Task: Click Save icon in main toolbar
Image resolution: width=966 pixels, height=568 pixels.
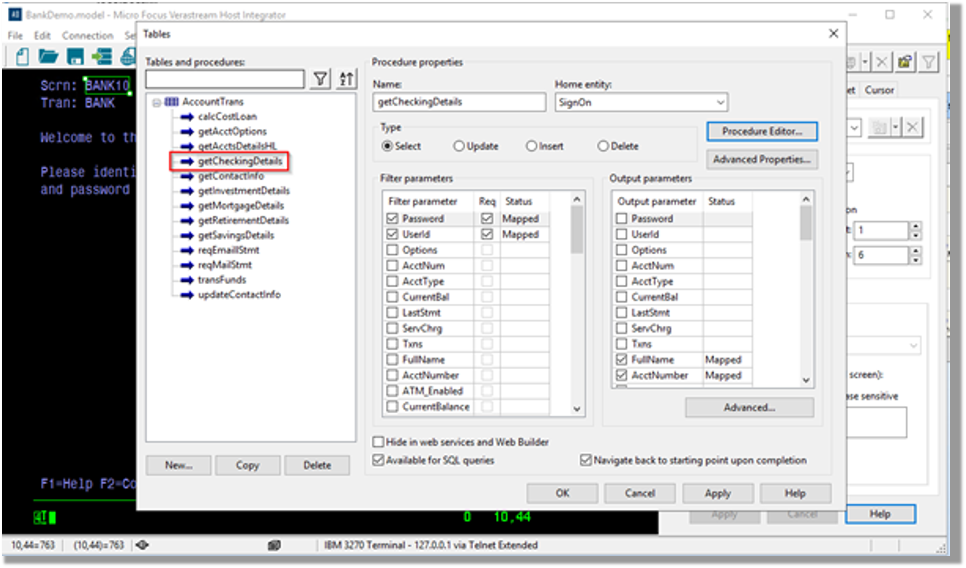Action: click(x=75, y=57)
